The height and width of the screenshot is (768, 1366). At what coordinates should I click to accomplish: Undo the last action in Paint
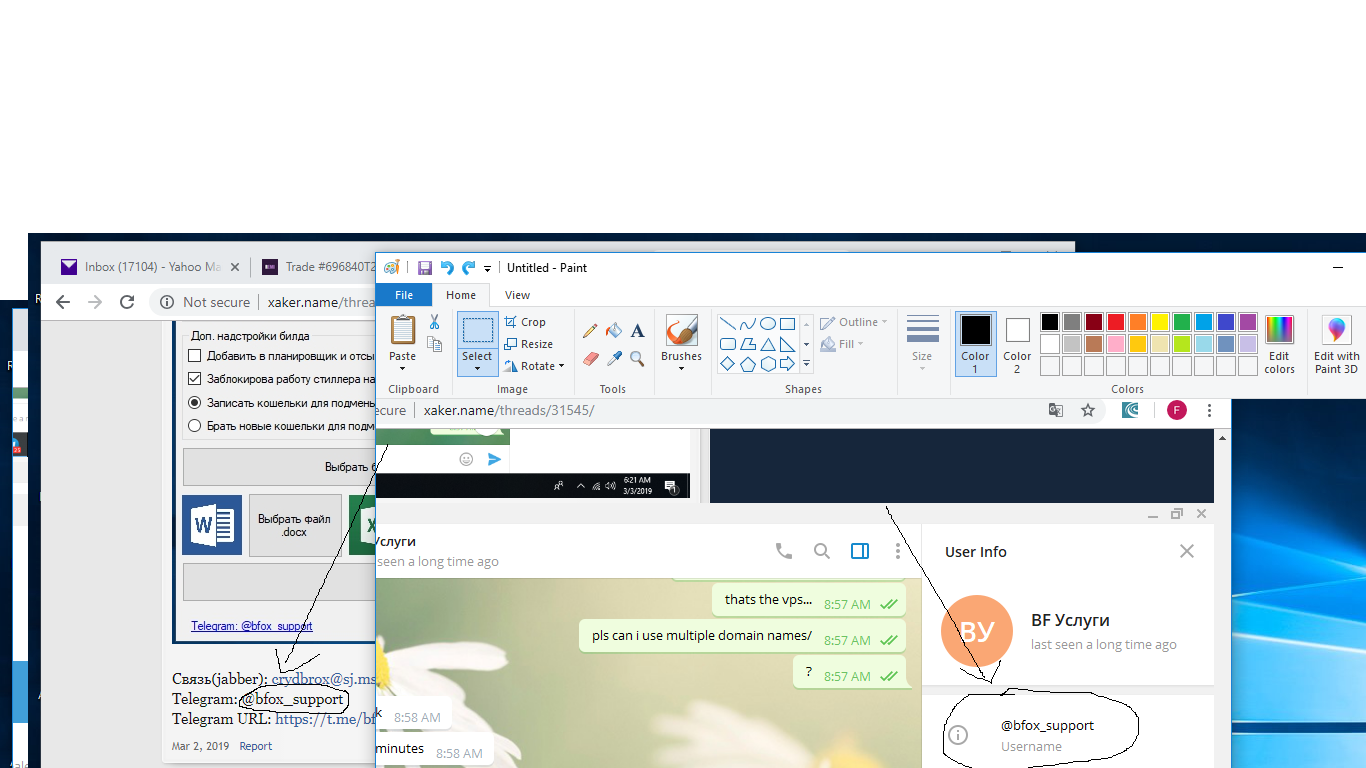point(447,268)
